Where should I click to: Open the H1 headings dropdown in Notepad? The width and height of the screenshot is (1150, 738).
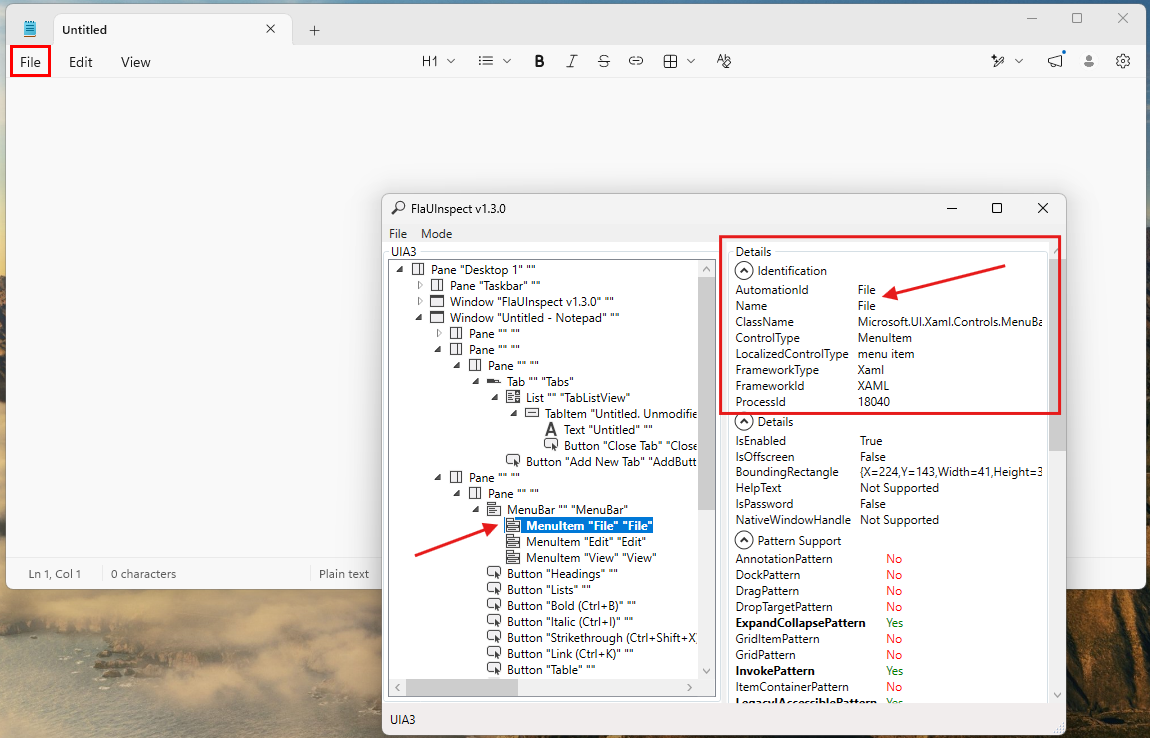click(438, 61)
